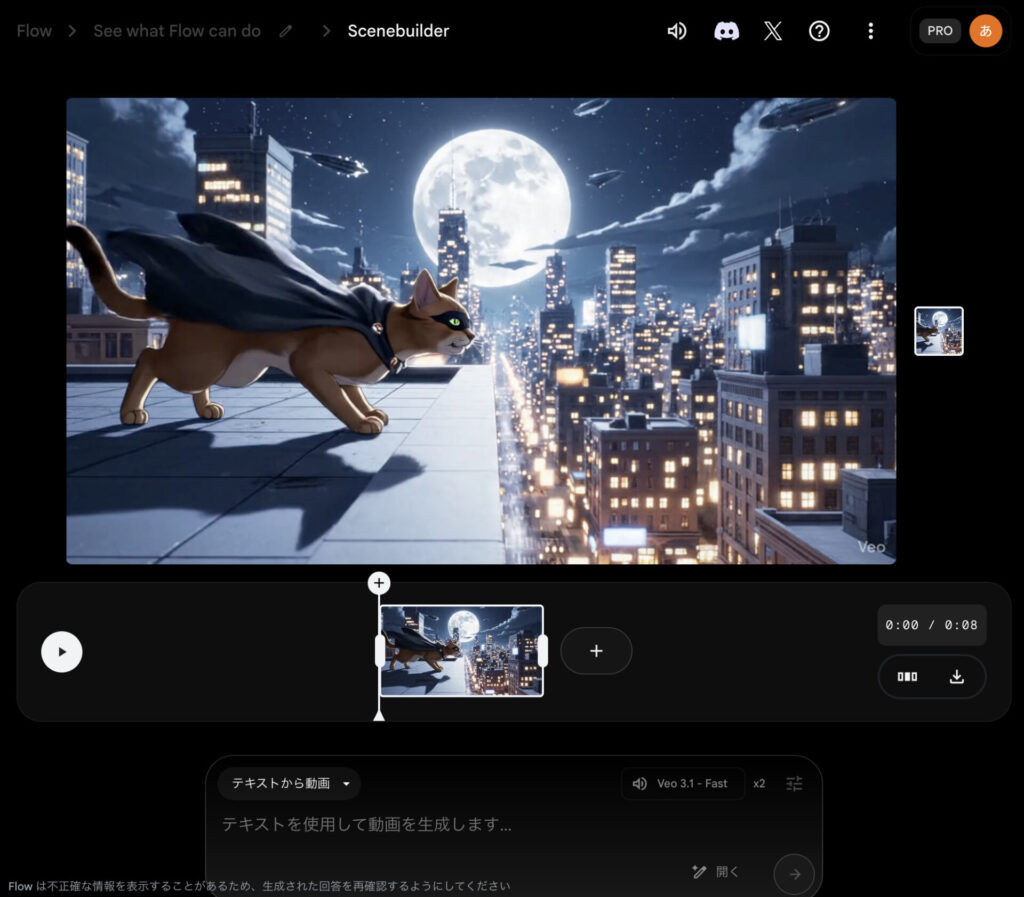Toggle the sound speaker icon in header

(x=677, y=31)
